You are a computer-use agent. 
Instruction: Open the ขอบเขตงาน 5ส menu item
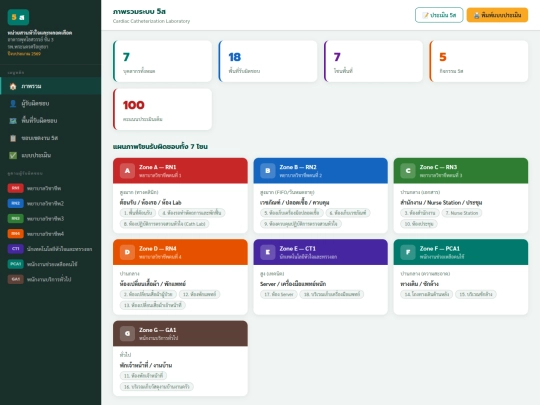51,138
